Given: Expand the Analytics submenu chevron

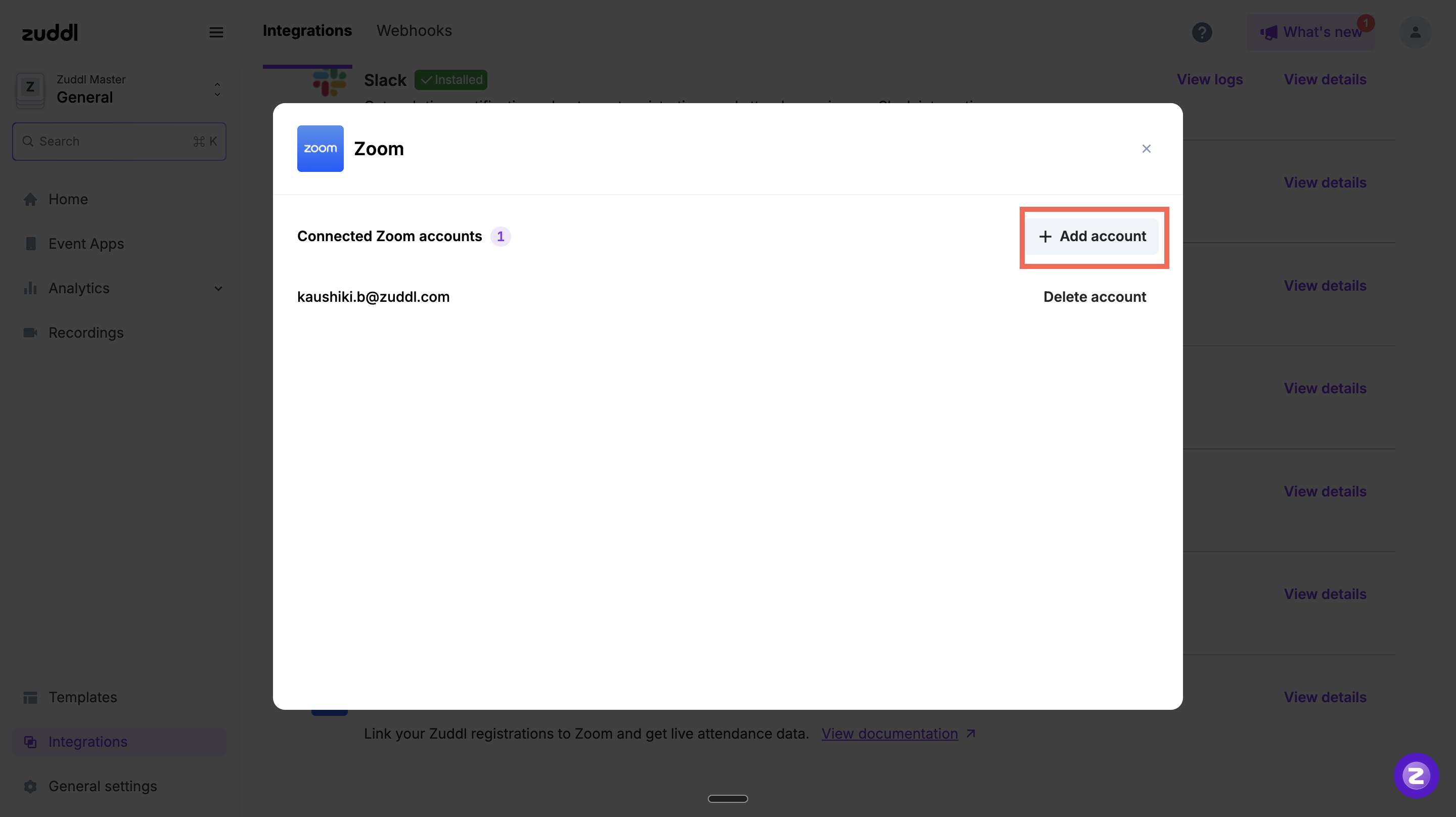Looking at the screenshot, I should (x=218, y=288).
